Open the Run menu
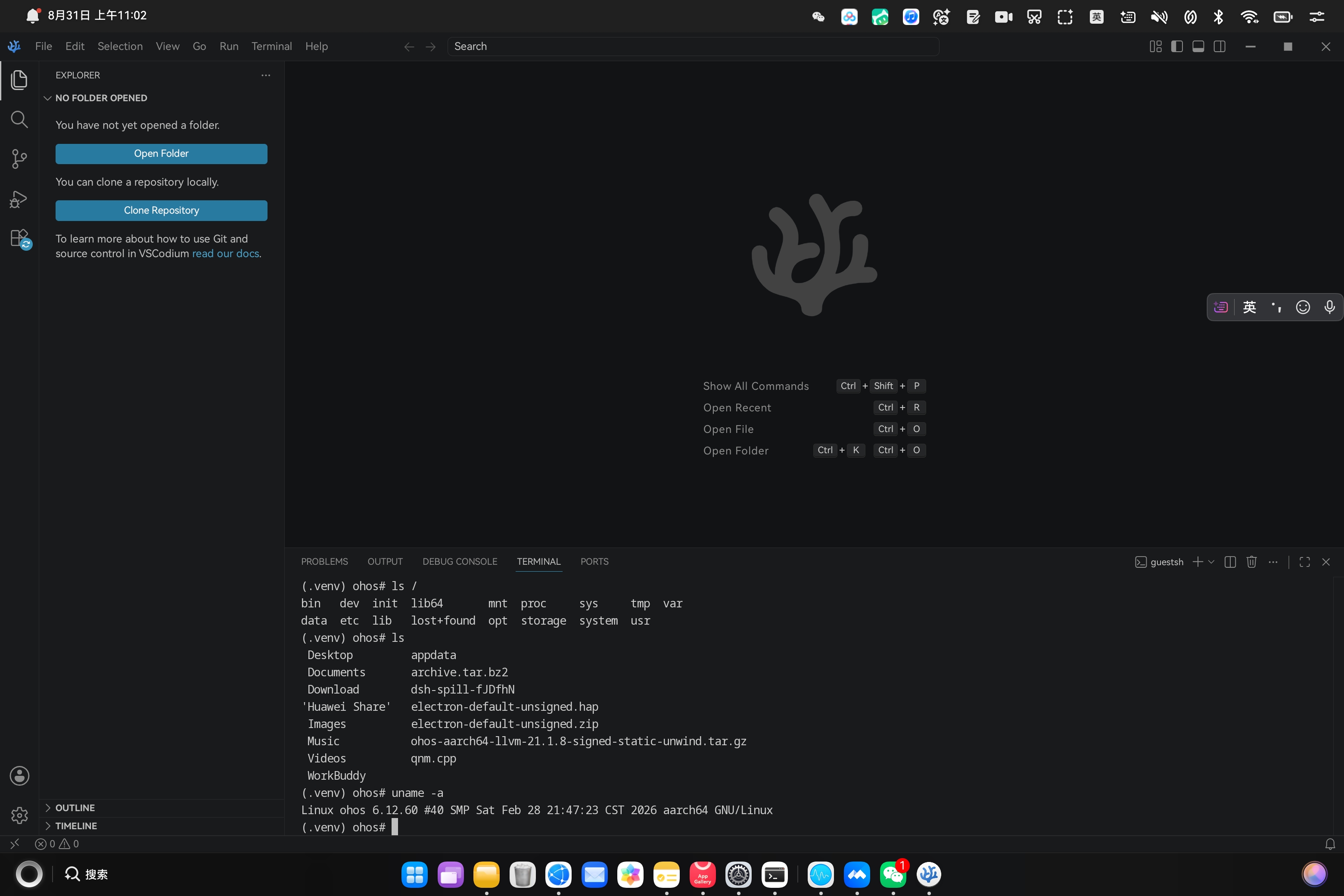The width and height of the screenshot is (1344, 896). (x=229, y=46)
